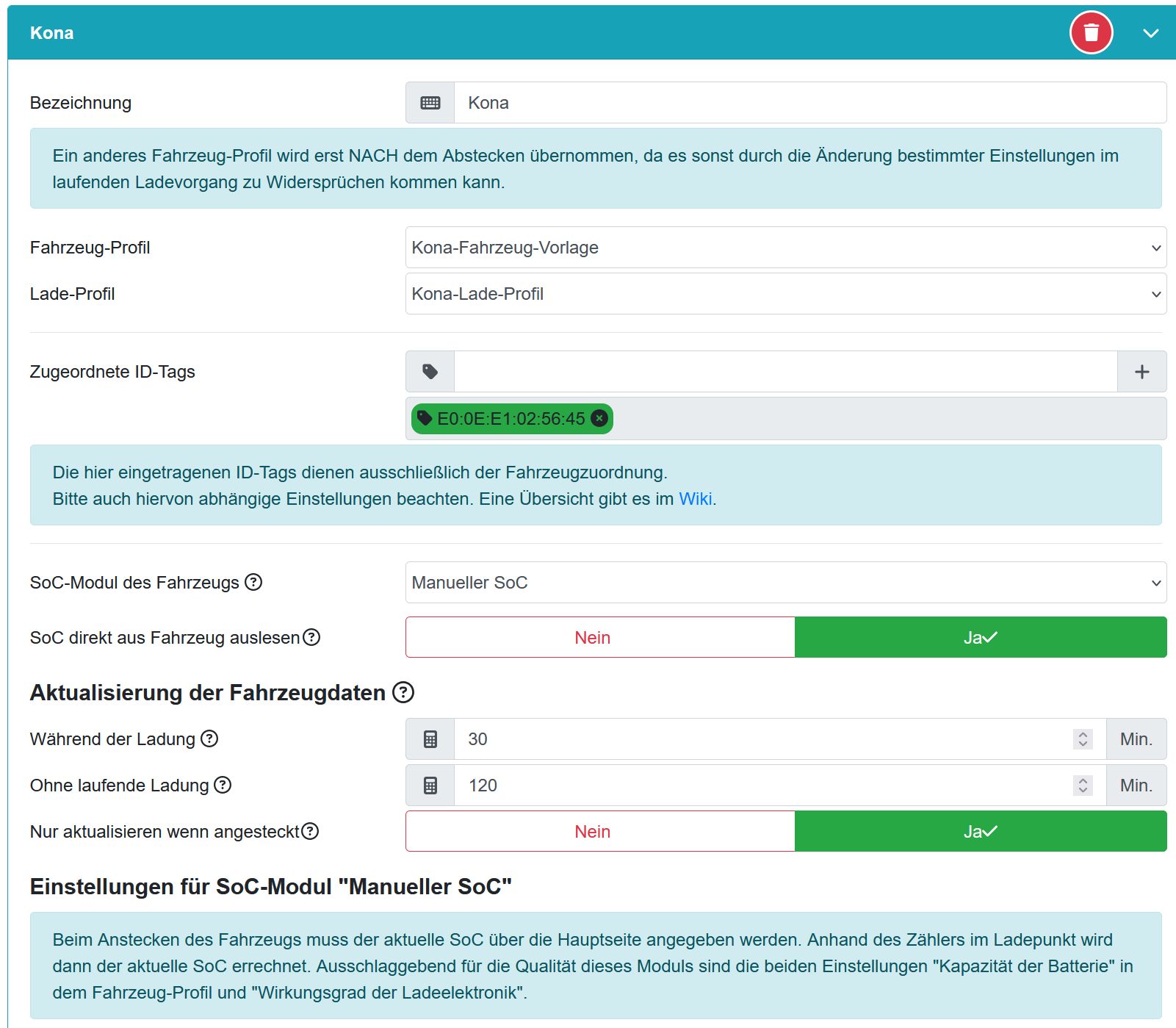The image size is (1176, 1028).
Task: Click spinner arrows for Ohne laufende Ladung
Action: [x=1083, y=786]
